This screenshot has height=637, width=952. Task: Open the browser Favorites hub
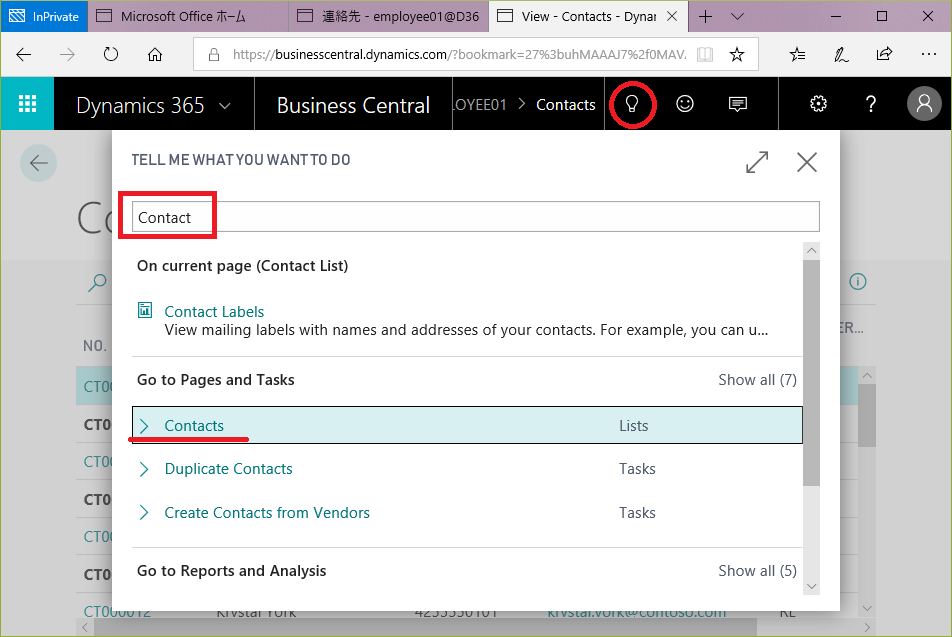pos(797,55)
